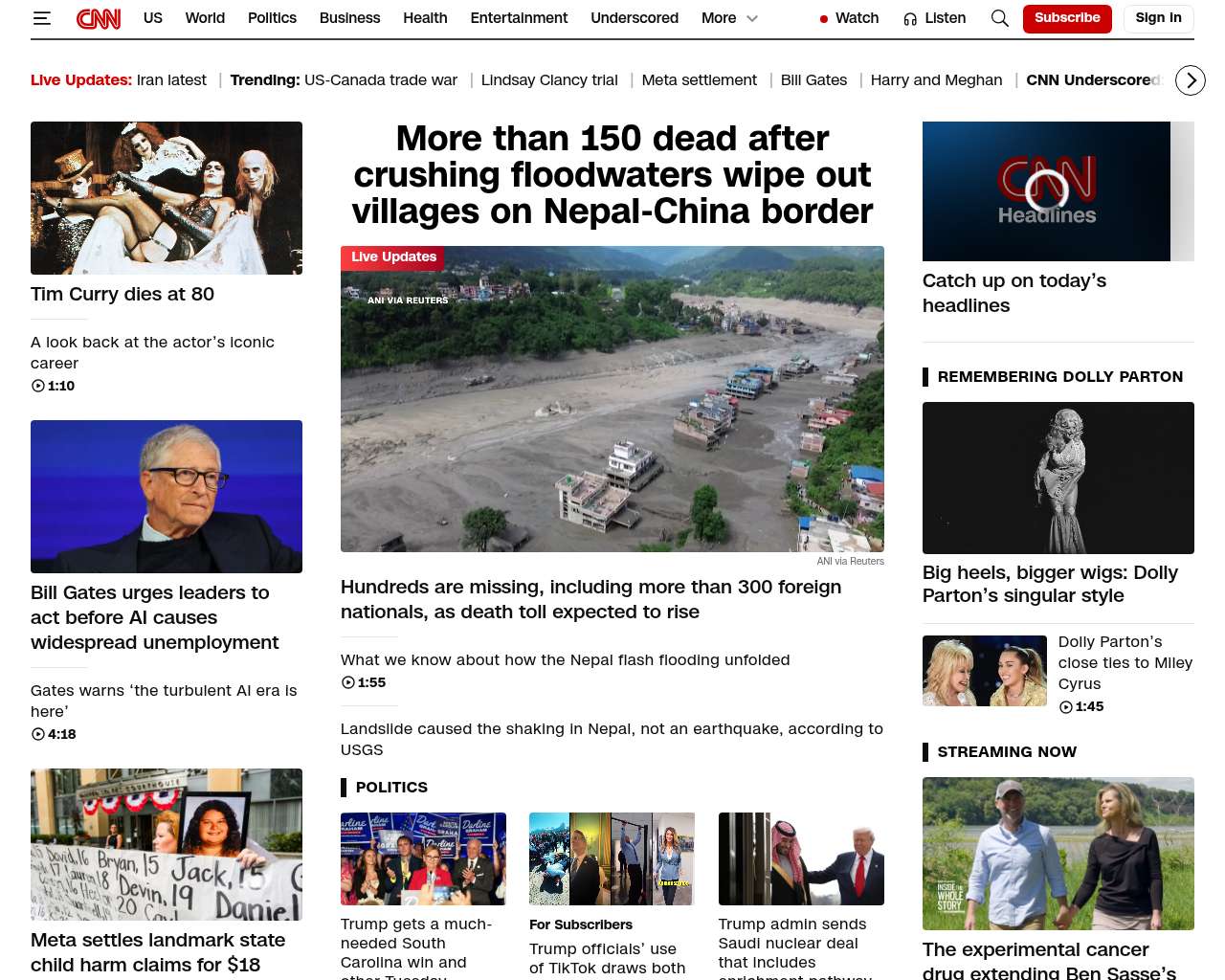Open the US-Canada trade war trending link
Viewport: 1225px width, 980px height.
pyautogui.click(x=381, y=80)
